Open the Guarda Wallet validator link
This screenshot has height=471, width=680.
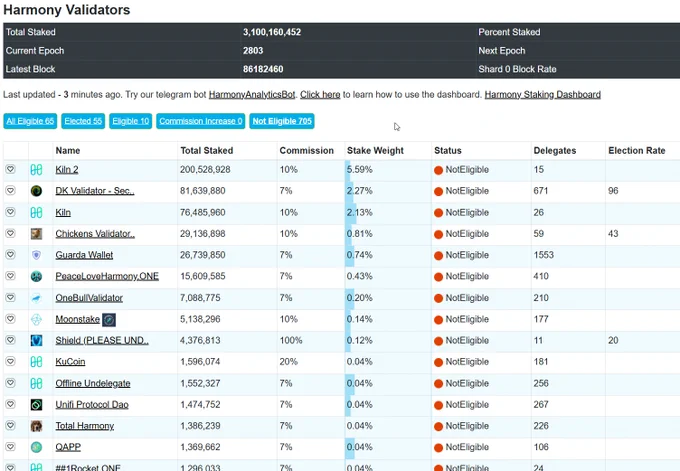click(x=84, y=255)
